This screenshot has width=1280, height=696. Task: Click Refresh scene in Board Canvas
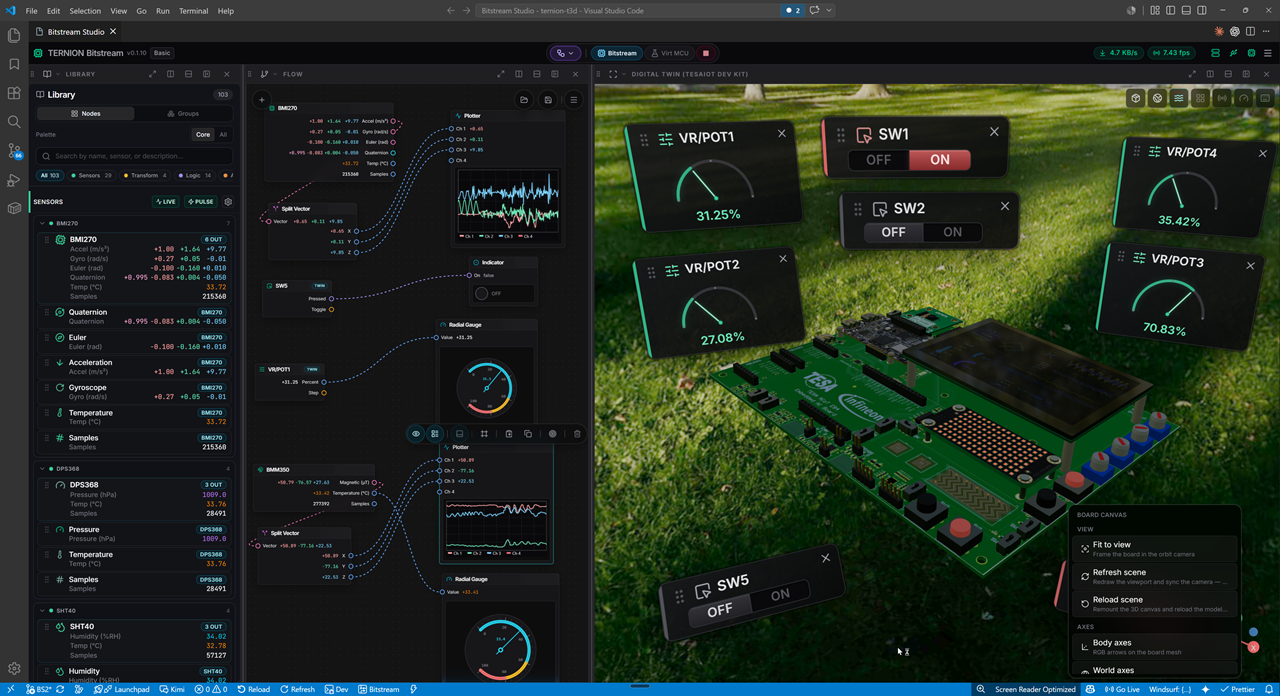(1155, 576)
